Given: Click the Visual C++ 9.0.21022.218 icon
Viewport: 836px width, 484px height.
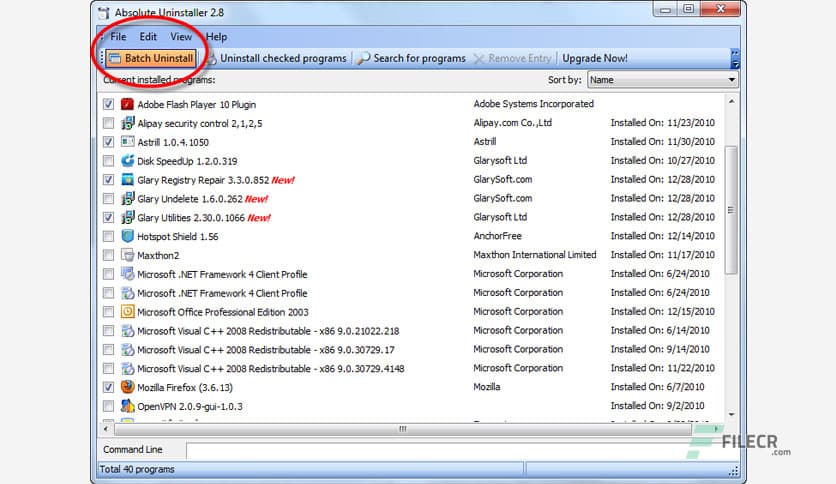Looking at the screenshot, I should [127, 330].
